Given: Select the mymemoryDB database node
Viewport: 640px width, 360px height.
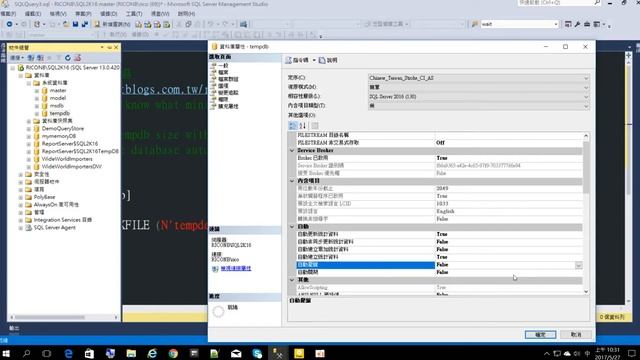Looking at the screenshot, I should pos(59,136).
